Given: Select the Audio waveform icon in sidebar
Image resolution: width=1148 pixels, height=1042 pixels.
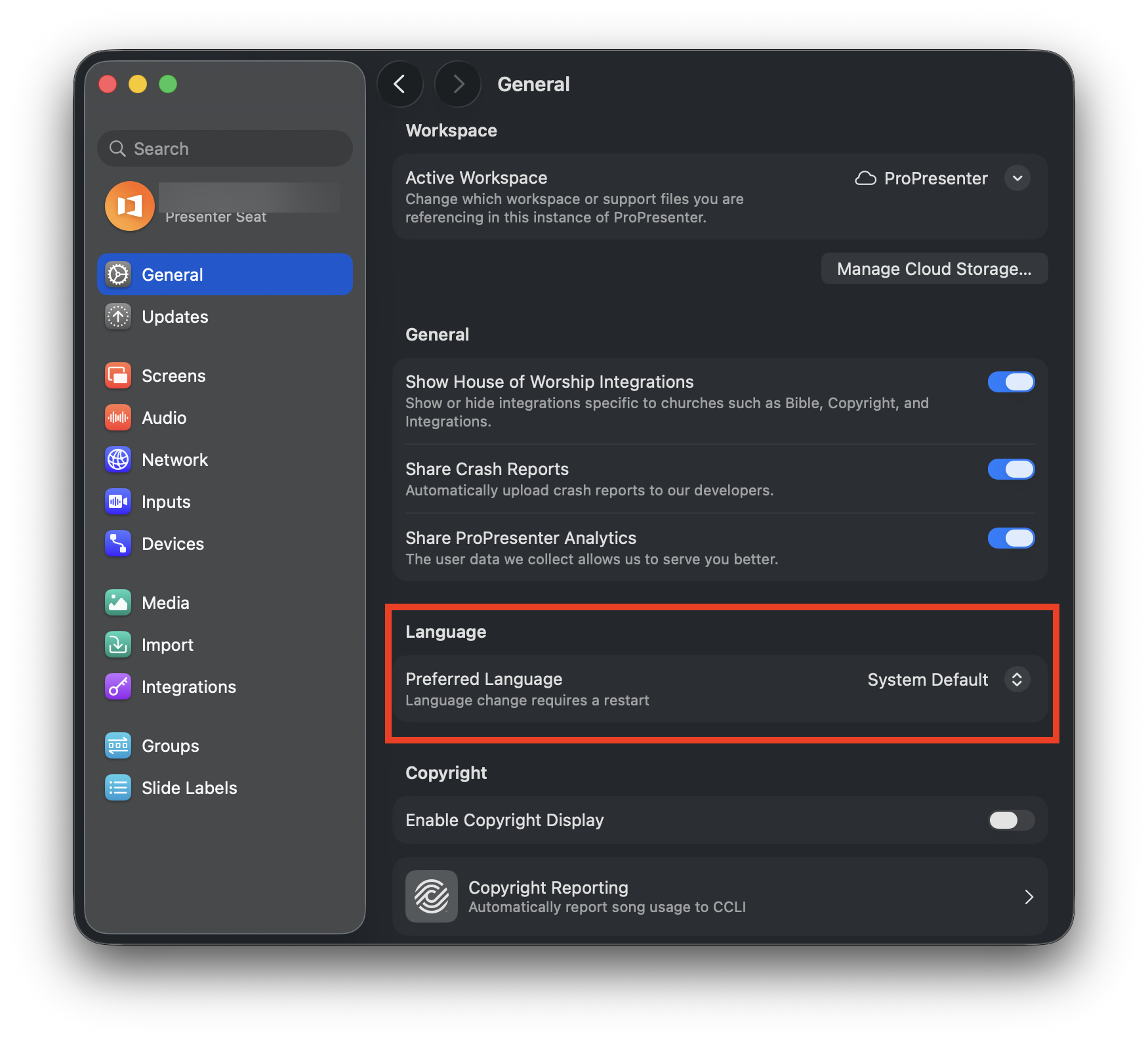Looking at the screenshot, I should click(118, 418).
